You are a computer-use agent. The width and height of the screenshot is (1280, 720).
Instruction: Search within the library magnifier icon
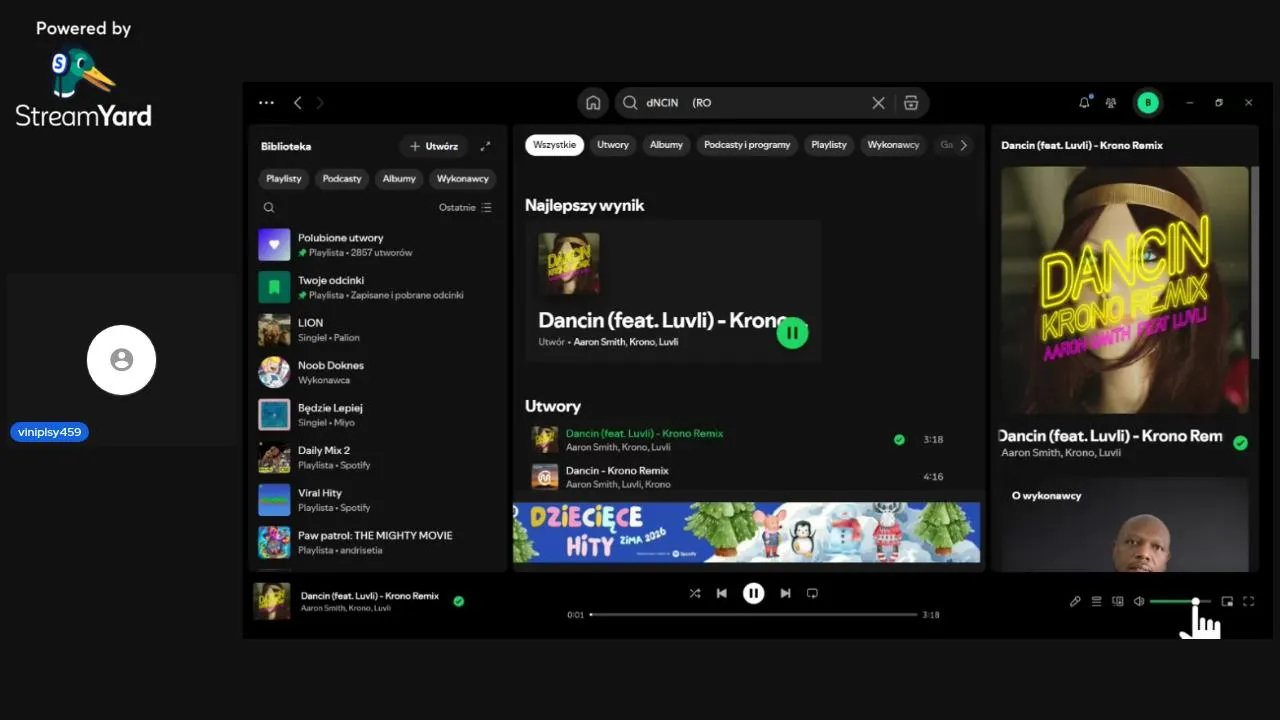click(x=269, y=208)
